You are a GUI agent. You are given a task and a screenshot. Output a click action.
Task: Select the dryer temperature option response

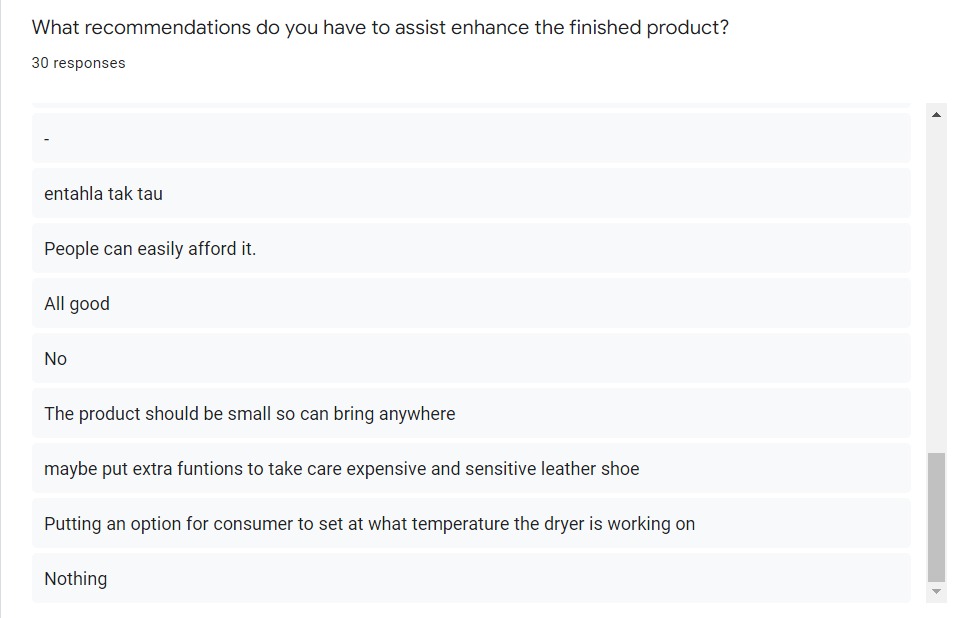point(471,523)
